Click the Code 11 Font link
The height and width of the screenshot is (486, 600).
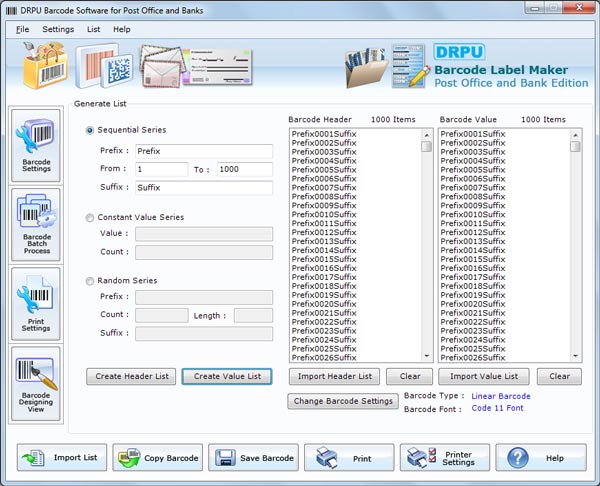[497, 408]
